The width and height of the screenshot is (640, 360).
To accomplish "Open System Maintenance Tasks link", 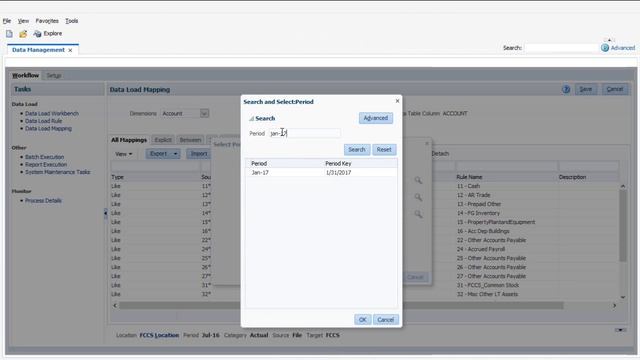I will (x=58, y=172).
